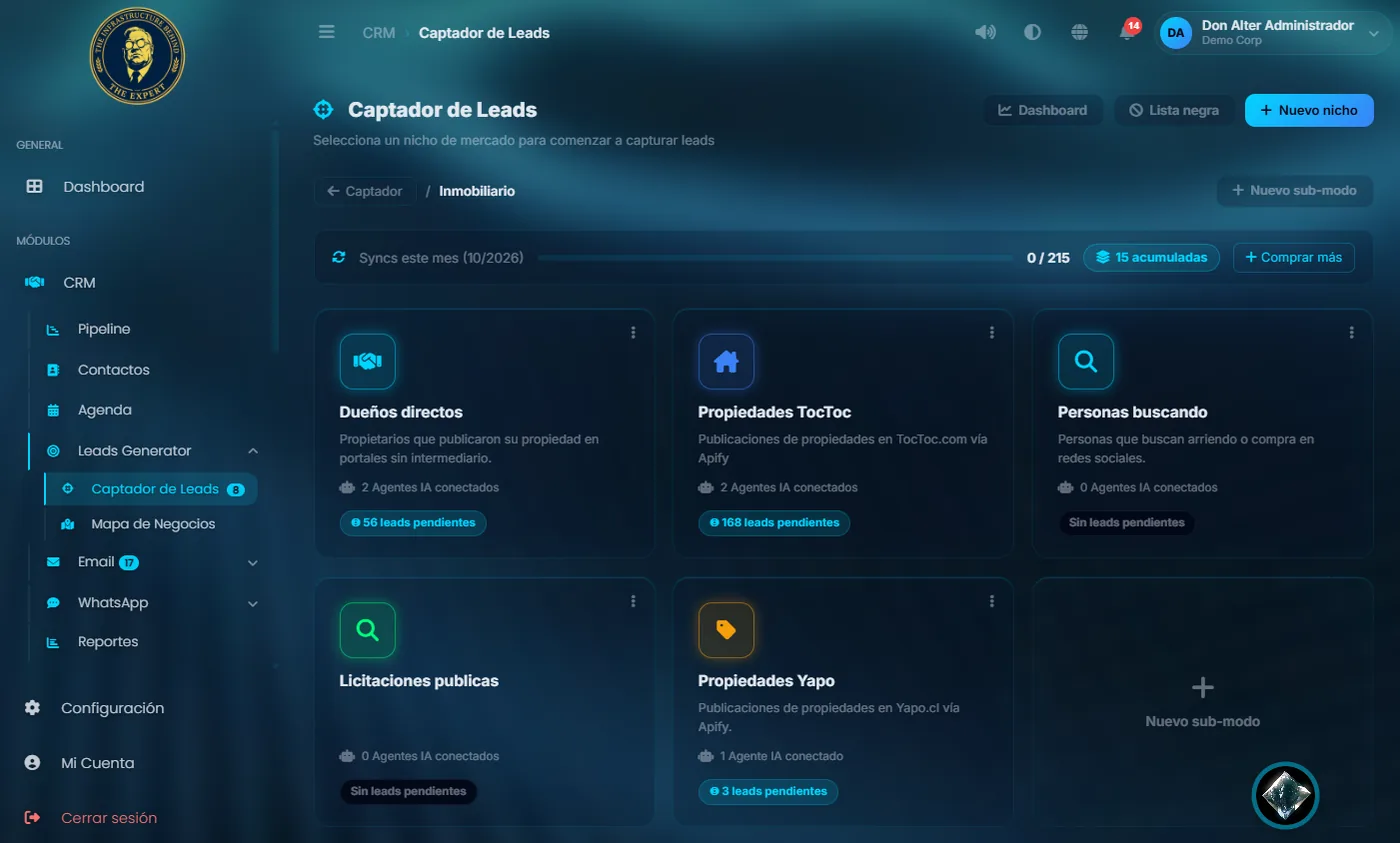Open the Dueños directos handshake icon

(x=368, y=361)
